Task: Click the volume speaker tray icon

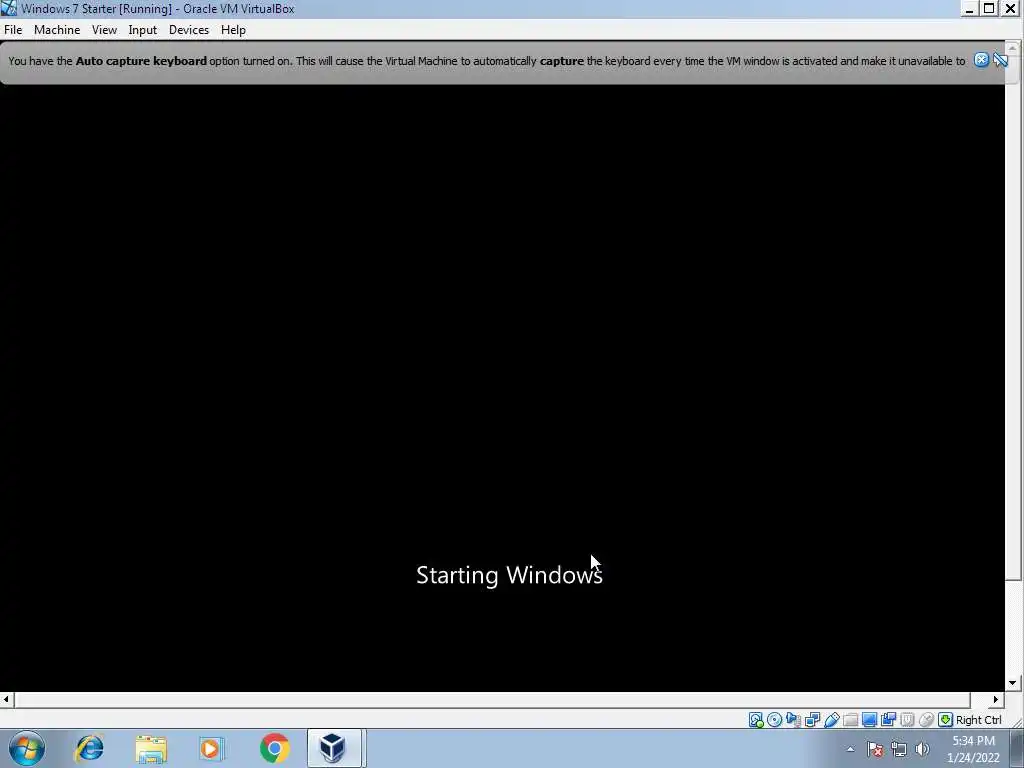Action: coord(922,749)
